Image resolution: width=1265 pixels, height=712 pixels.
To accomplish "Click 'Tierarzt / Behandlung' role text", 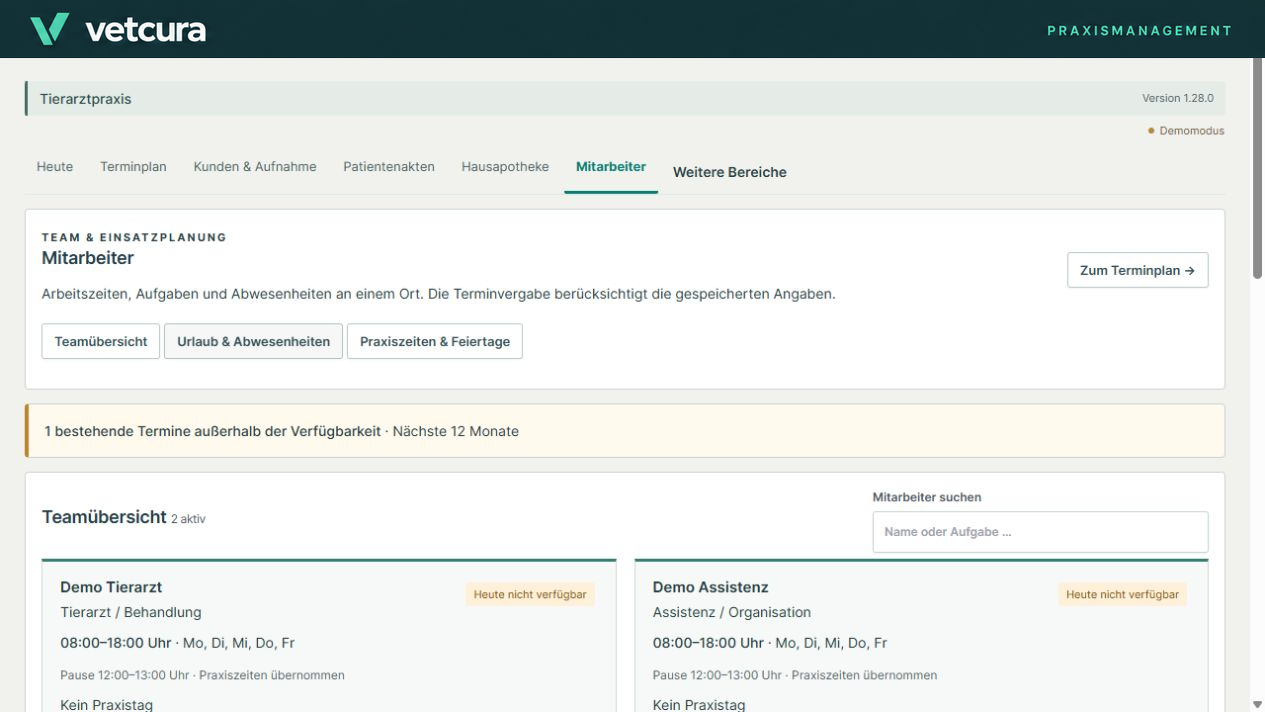I will click(131, 612).
